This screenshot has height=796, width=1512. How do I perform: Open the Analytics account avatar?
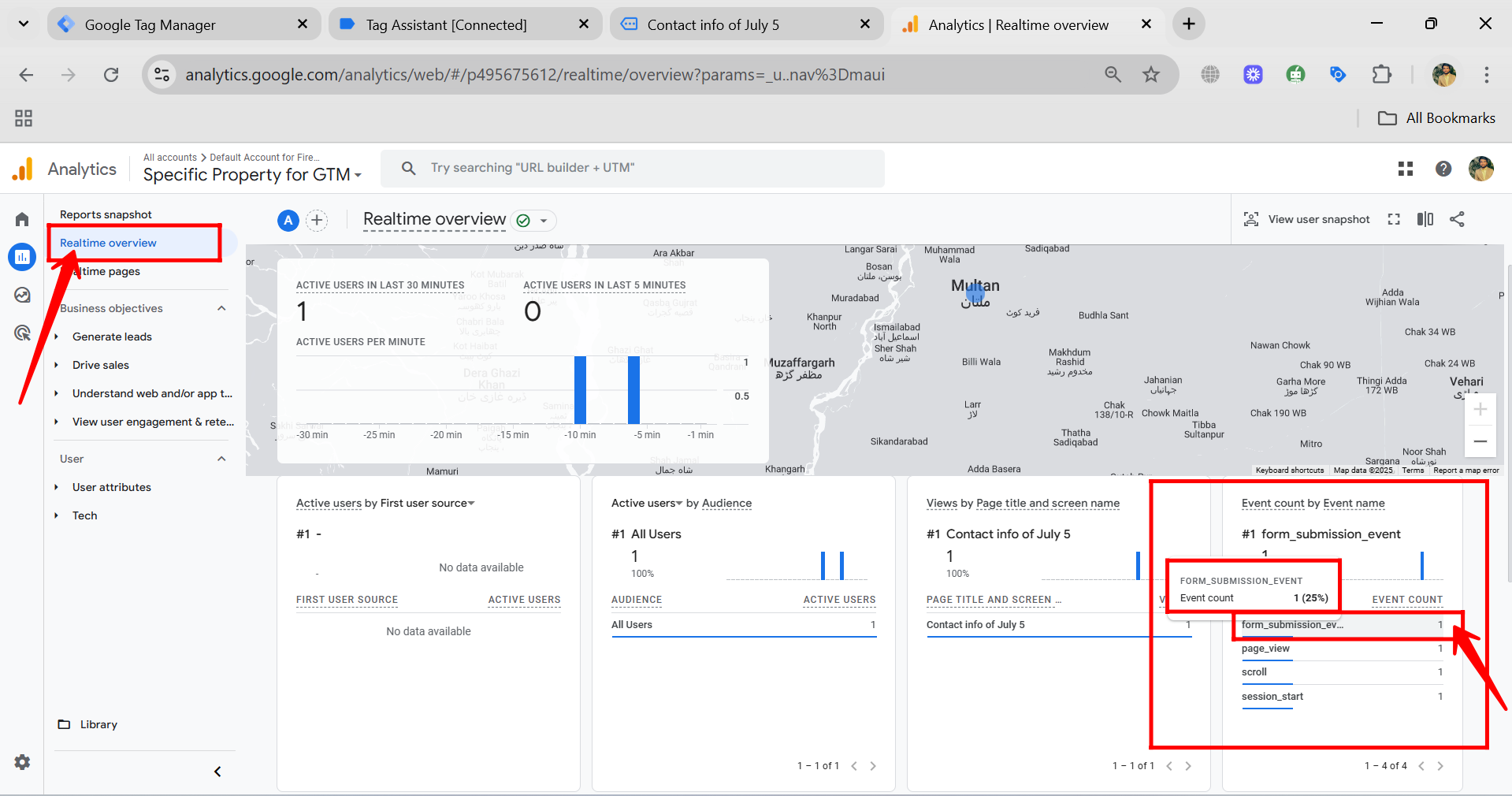coord(1481,169)
